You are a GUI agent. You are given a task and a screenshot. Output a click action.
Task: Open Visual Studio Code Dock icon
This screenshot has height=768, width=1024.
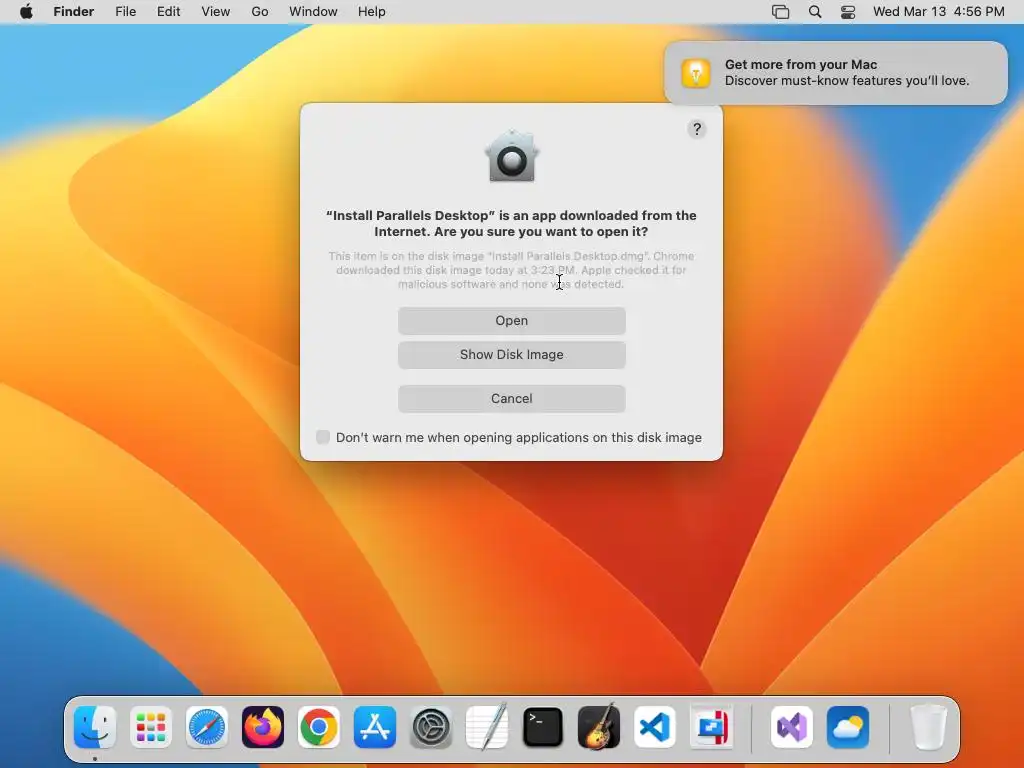click(655, 727)
